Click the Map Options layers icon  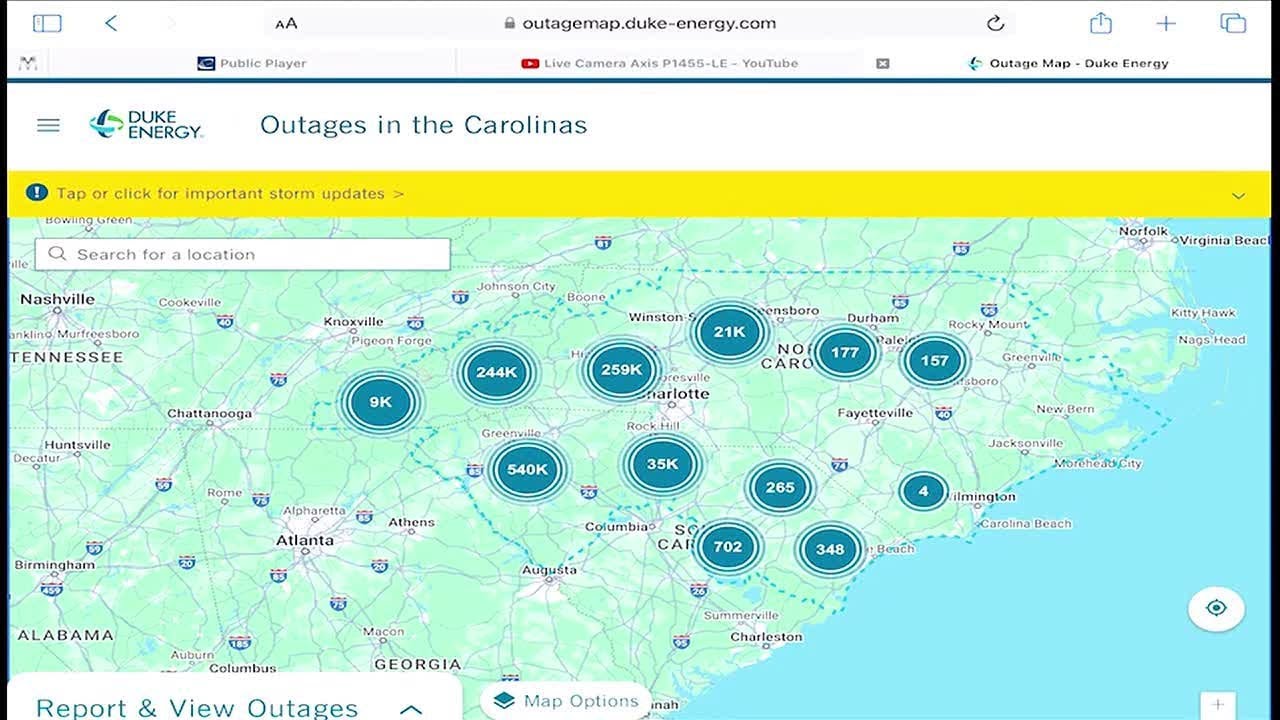pos(504,701)
